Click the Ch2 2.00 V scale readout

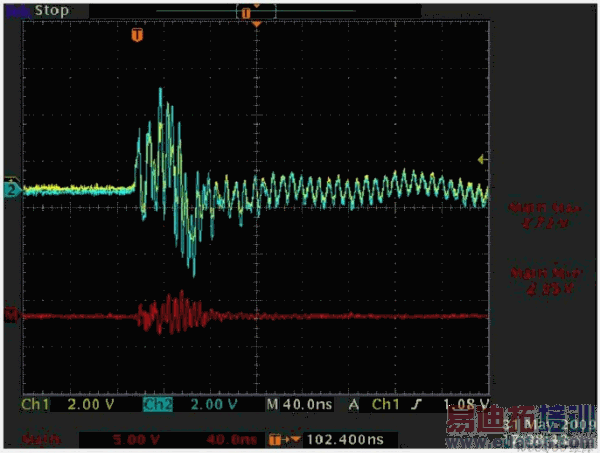point(214,404)
